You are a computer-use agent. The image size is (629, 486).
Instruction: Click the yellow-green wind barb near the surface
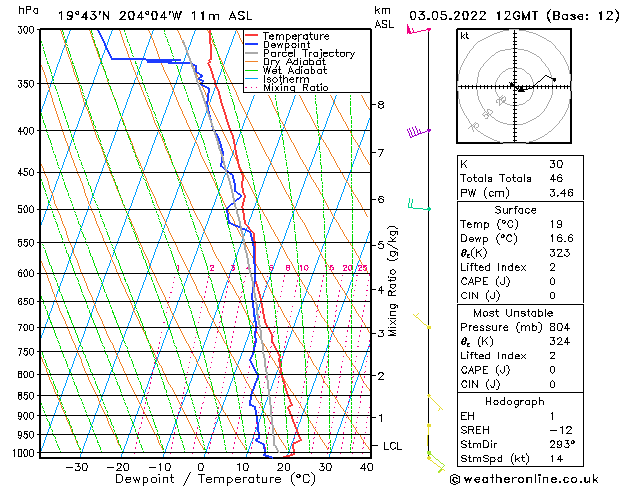(x=432, y=458)
